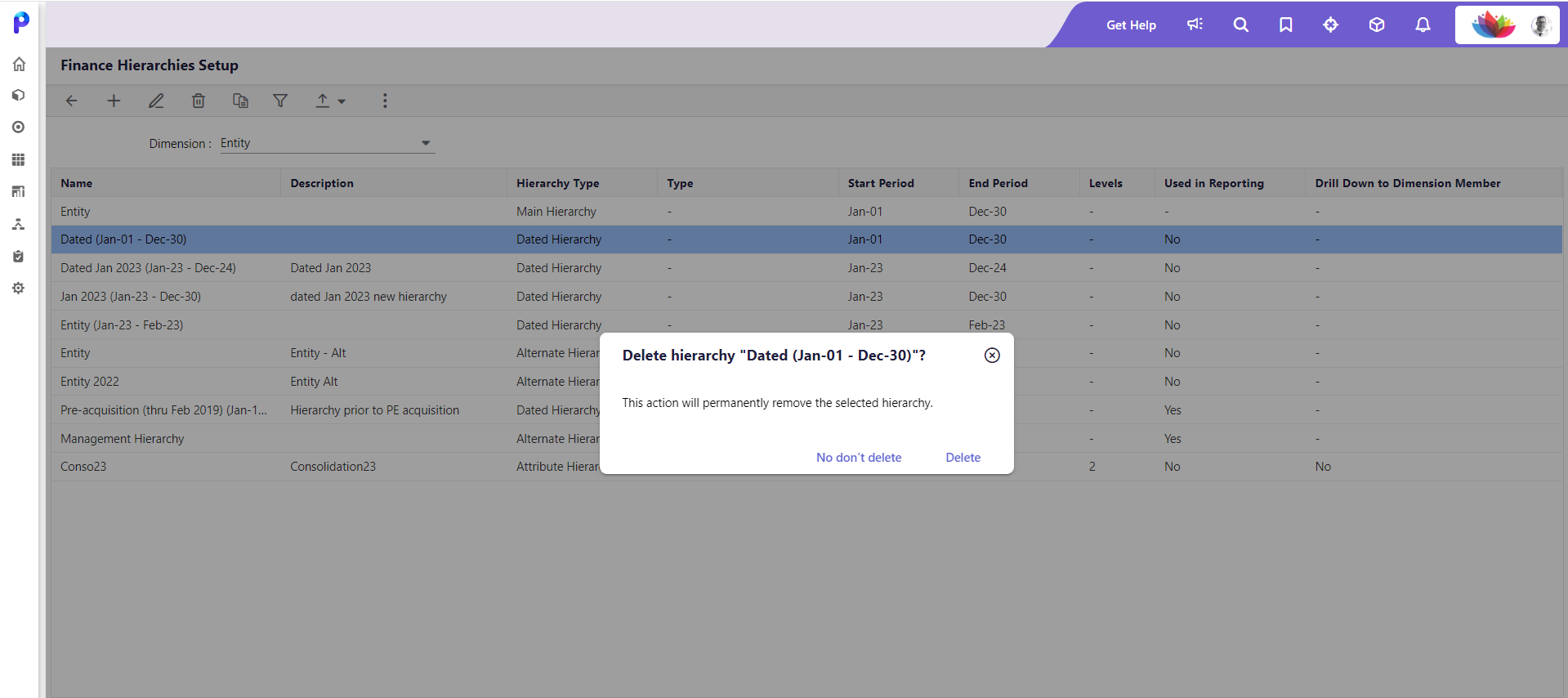Select Jan 2023 (Jan-23 - Dec-30) row
The width and height of the screenshot is (1568, 698).
click(x=806, y=297)
